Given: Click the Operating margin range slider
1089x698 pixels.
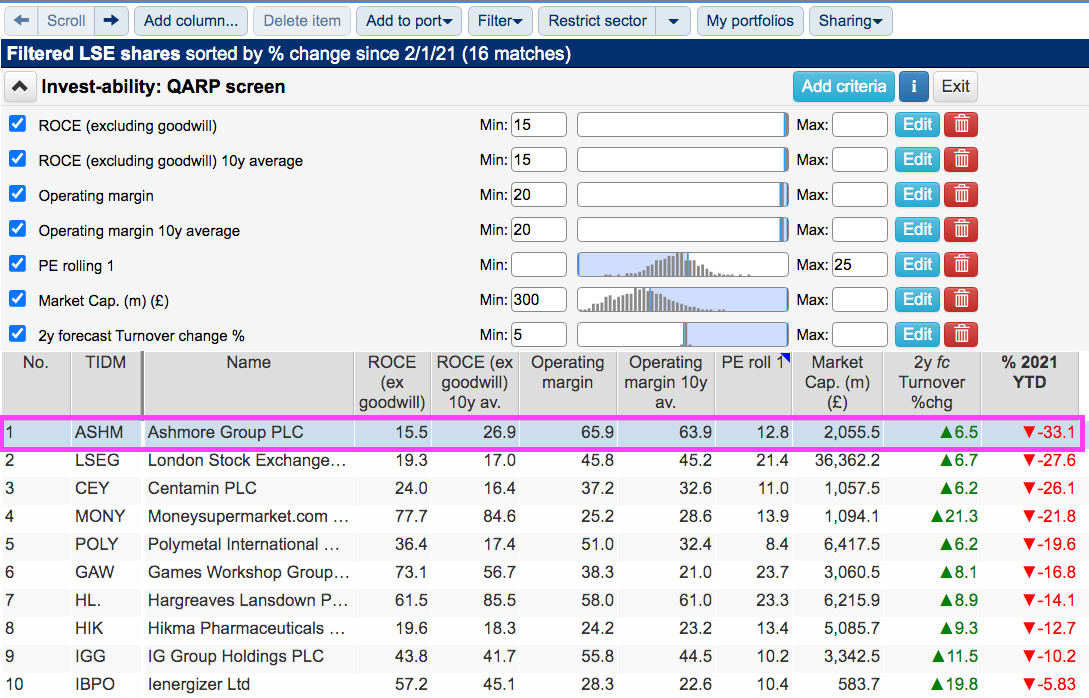Looking at the screenshot, I should click(x=683, y=194).
